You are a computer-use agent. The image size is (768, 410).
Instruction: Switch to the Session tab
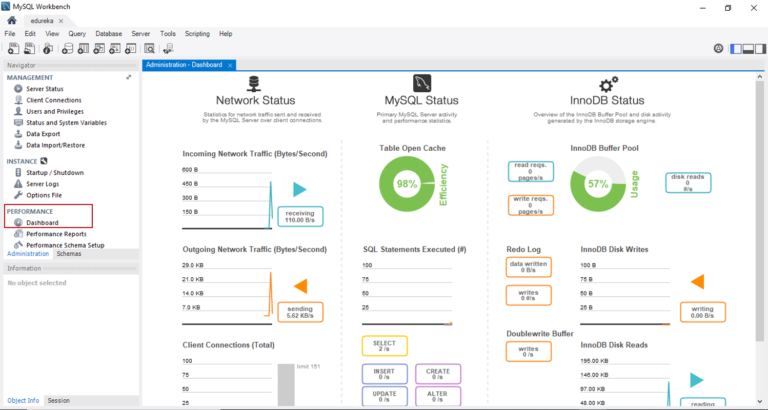pyautogui.click(x=58, y=400)
